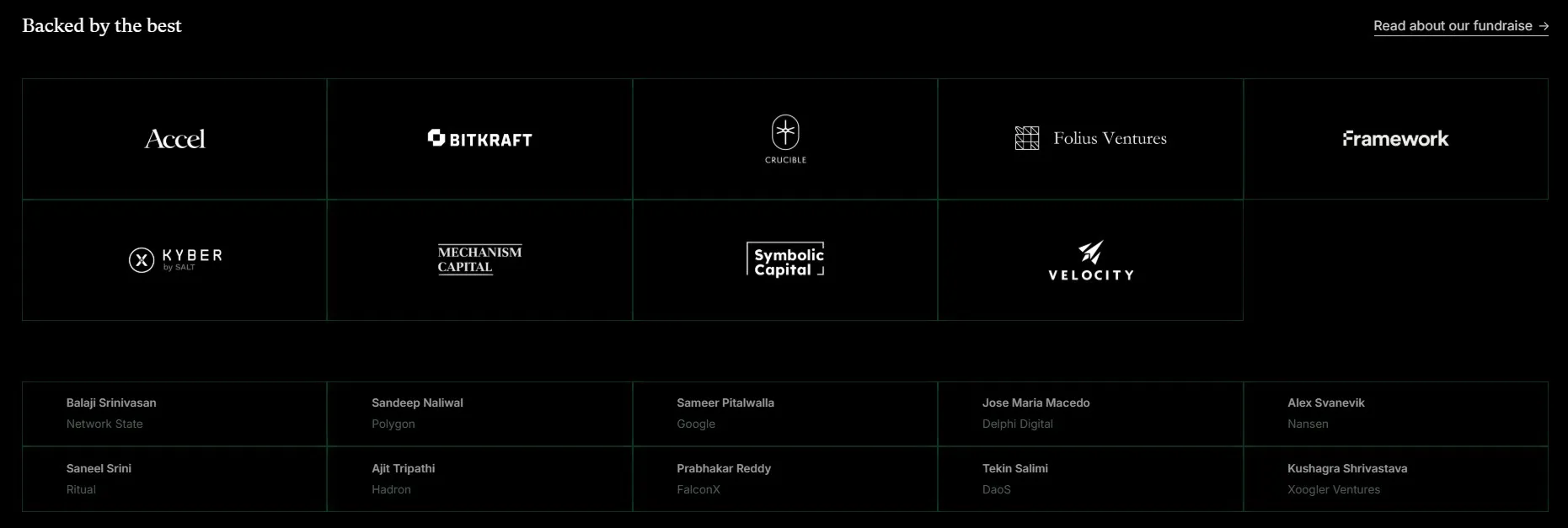Select Sameer Pitalwalla investor name
Image resolution: width=1568 pixels, height=528 pixels.
pos(725,403)
